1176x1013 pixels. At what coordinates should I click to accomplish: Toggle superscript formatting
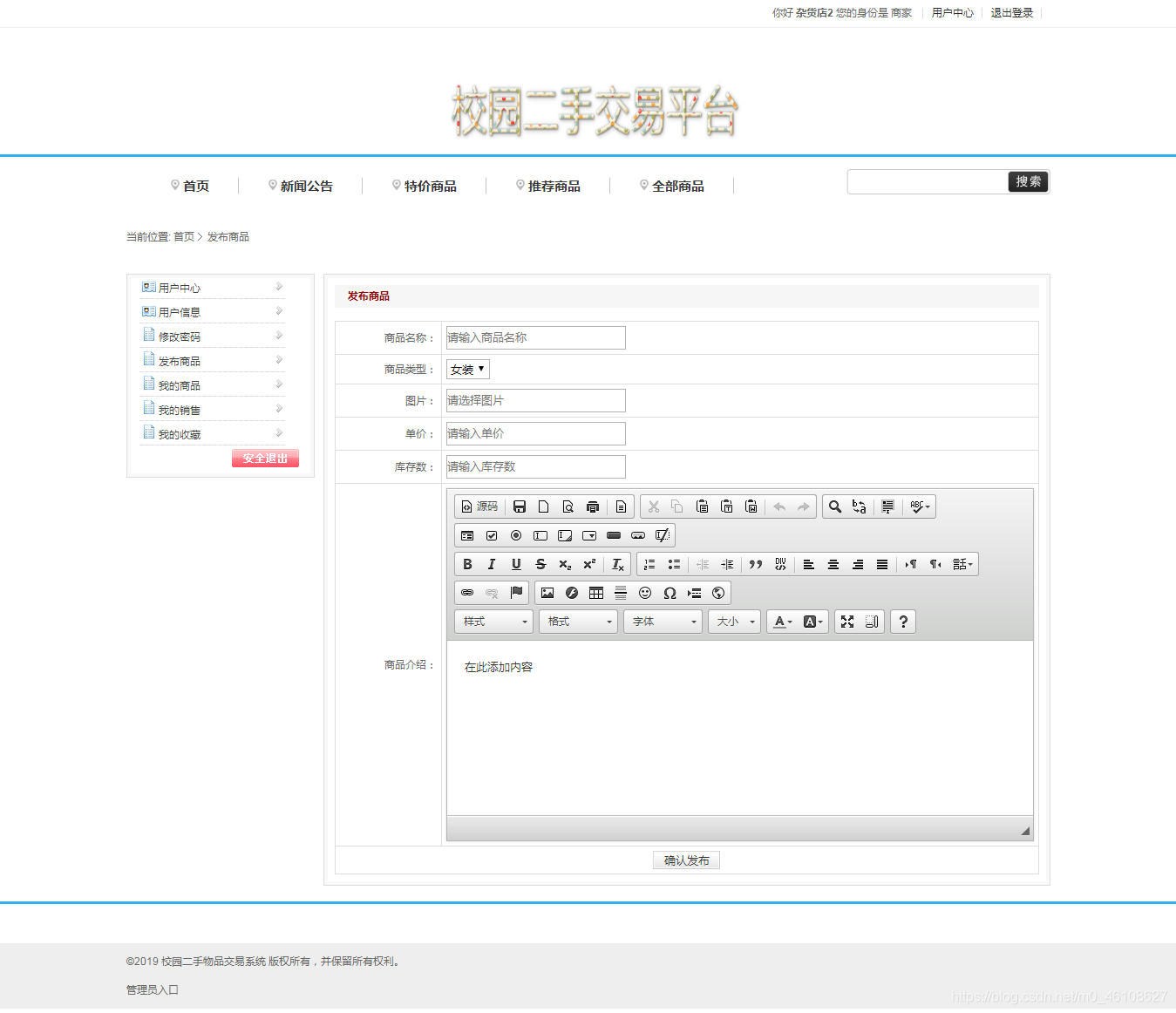pyautogui.click(x=589, y=564)
